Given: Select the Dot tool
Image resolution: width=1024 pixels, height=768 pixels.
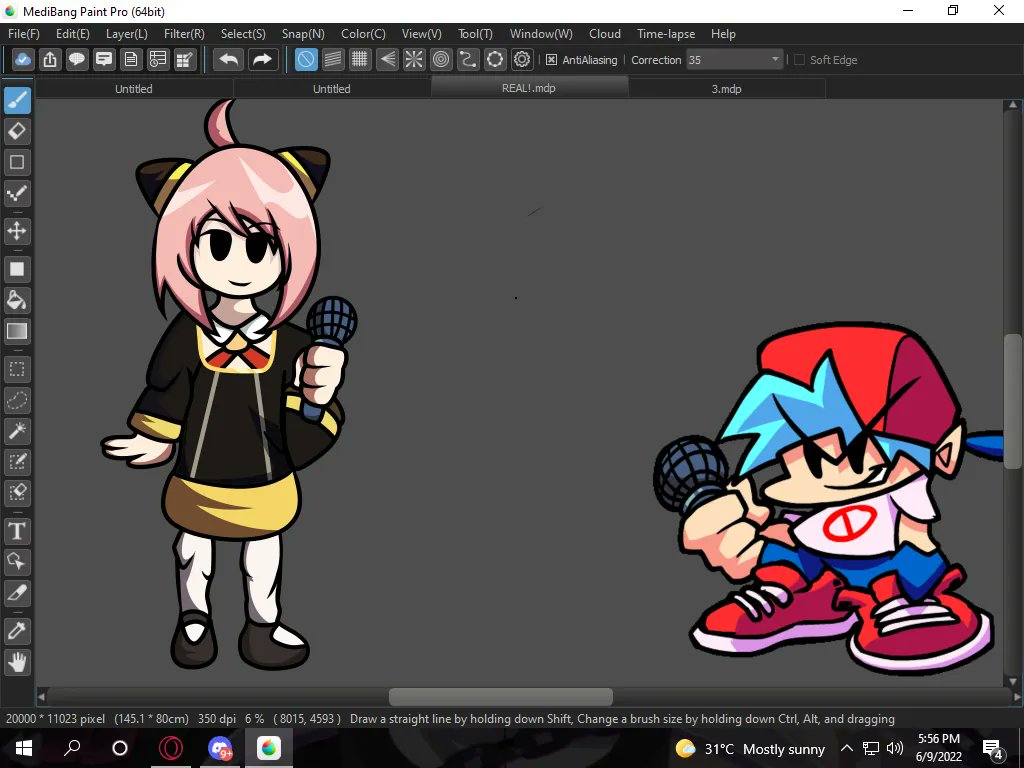Looking at the screenshot, I should (17, 193).
